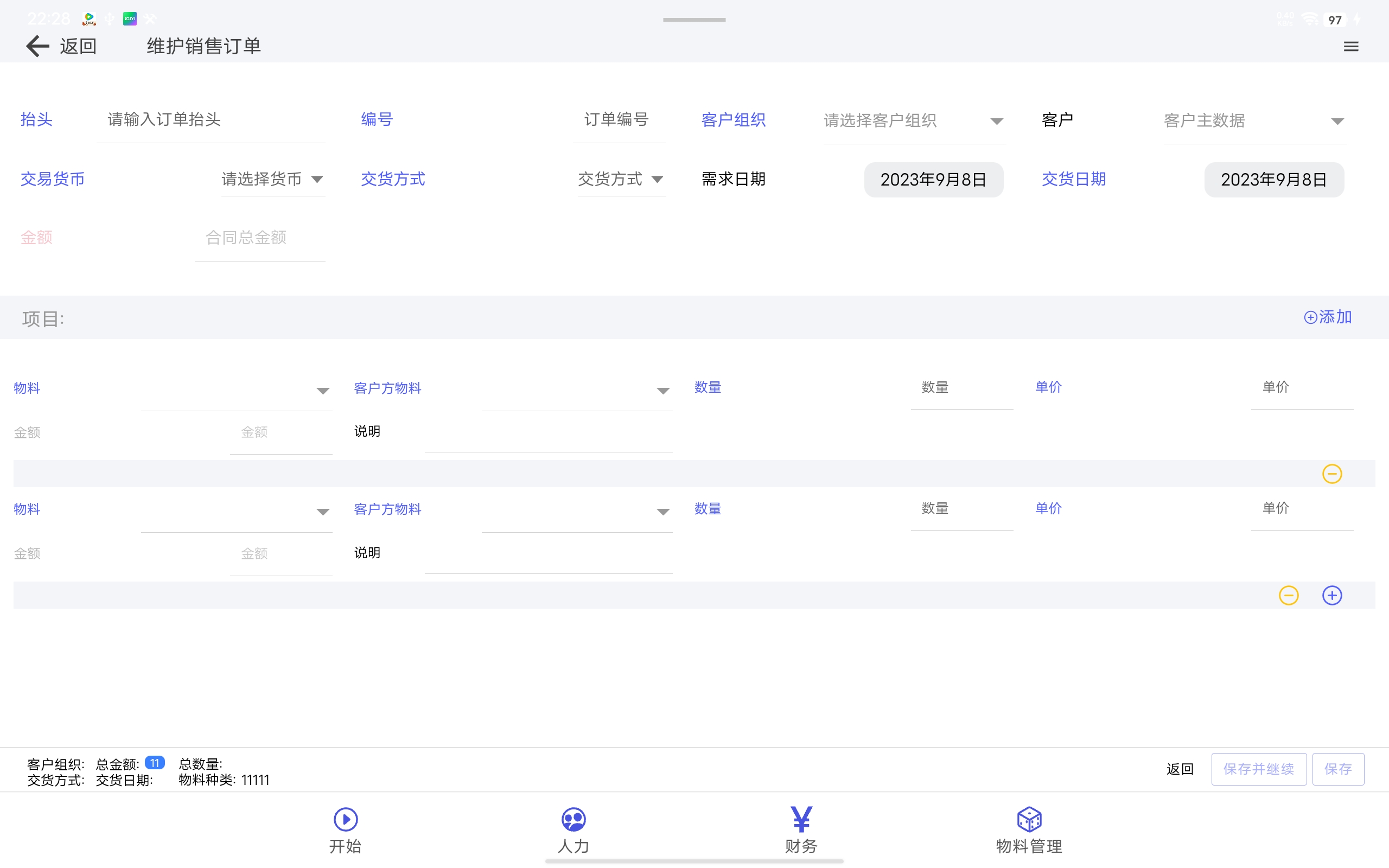Click 保存并继续 button
The image size is (1389, 868).
1258,769
